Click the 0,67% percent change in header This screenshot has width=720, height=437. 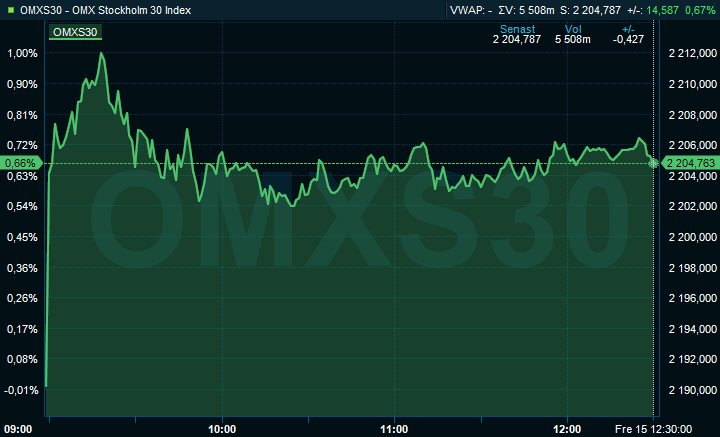click(700, 10)
